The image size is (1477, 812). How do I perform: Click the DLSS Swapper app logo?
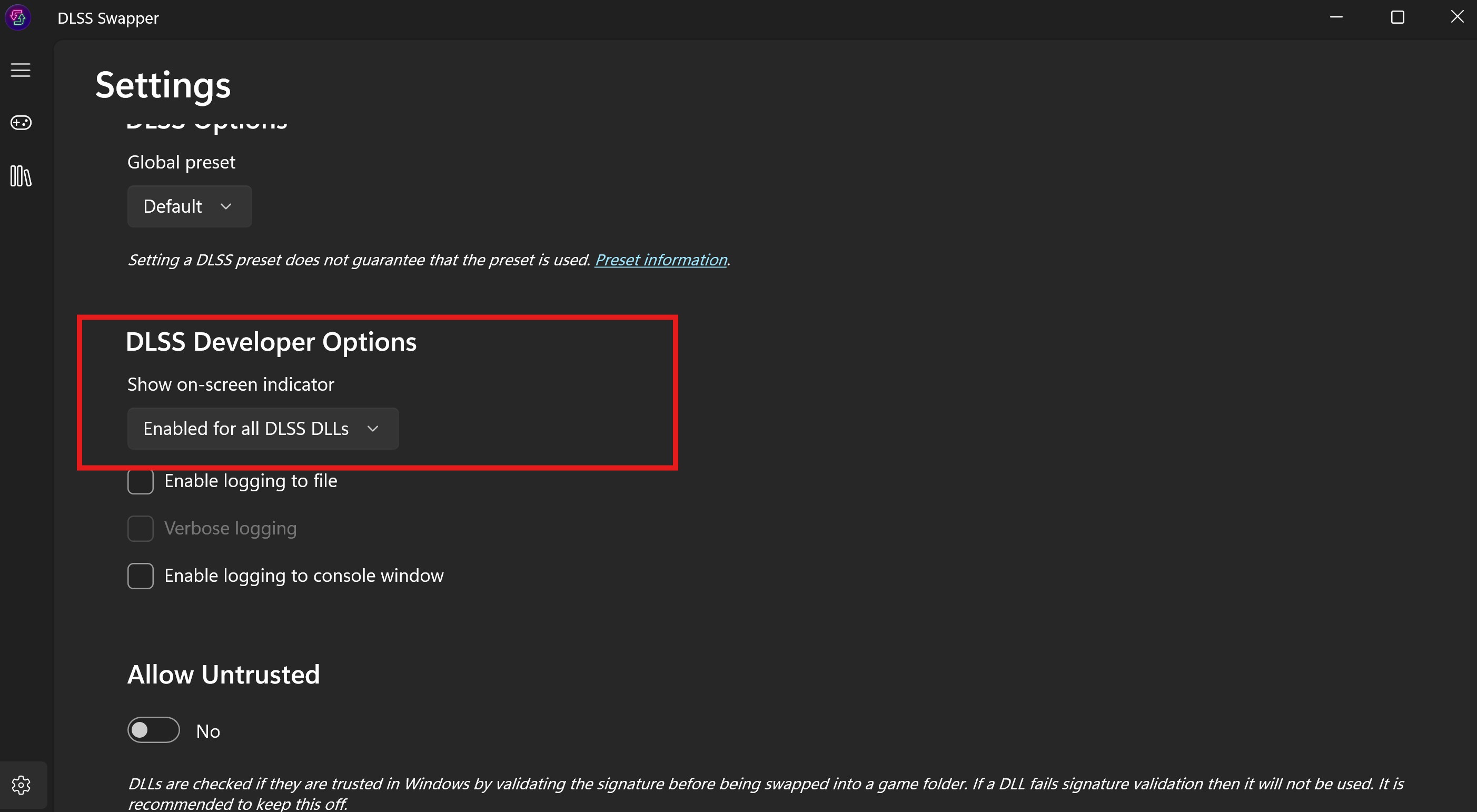point(18,18)
